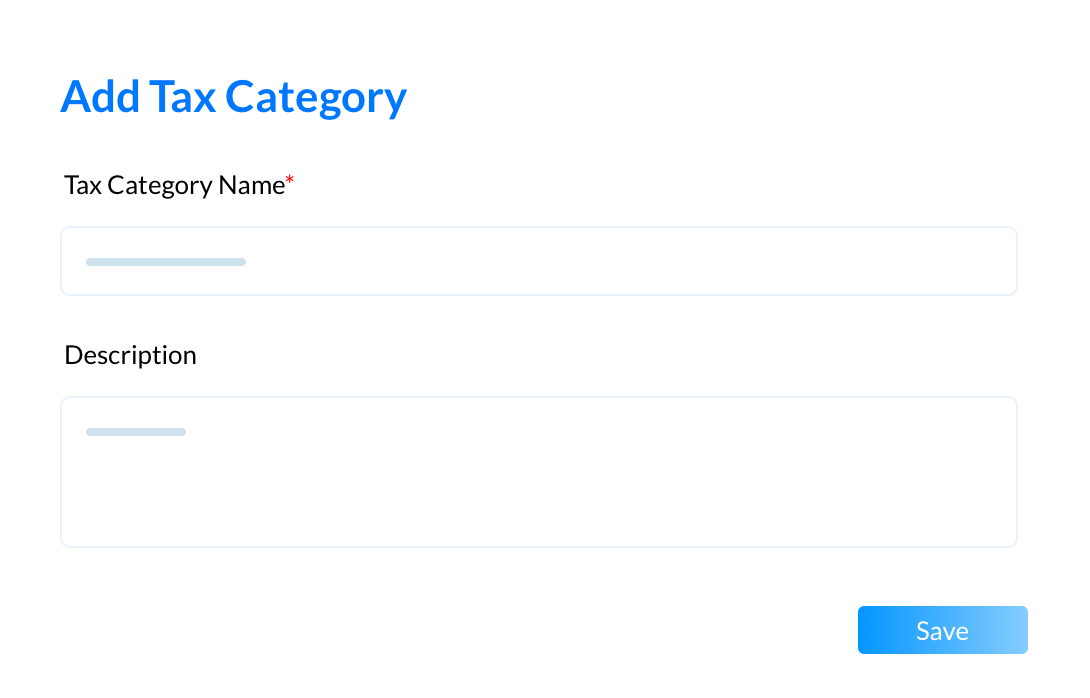
Task: Click the word Tax in the heading
Action: pos(183,97)
